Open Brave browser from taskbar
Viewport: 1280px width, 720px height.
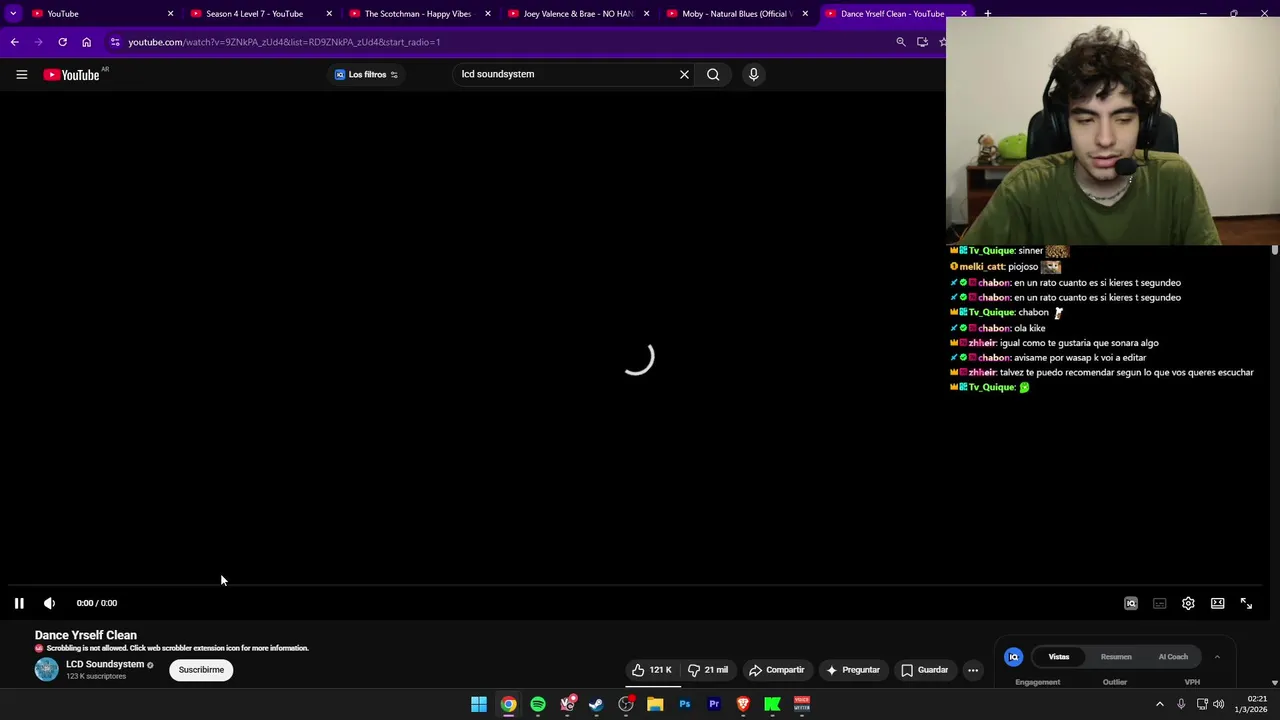pos(743,704)
